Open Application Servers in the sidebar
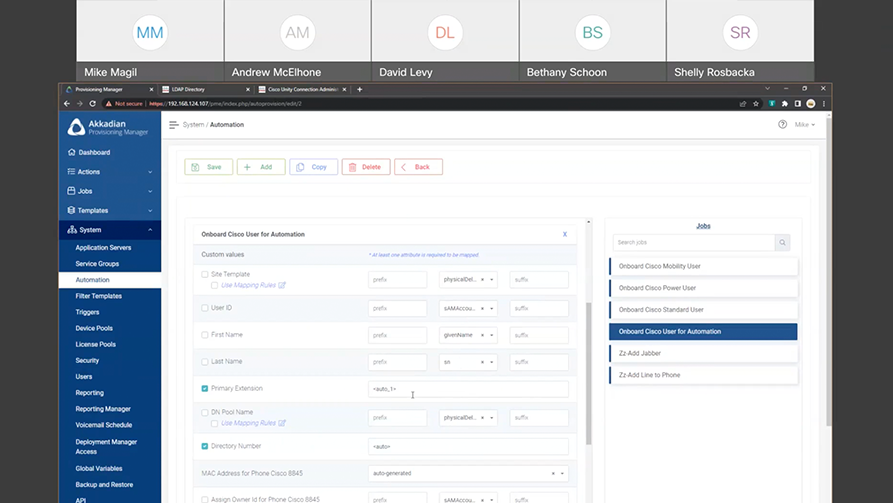Image resolution: width=893 pixels, height=503 pixels. click(103, 248)
